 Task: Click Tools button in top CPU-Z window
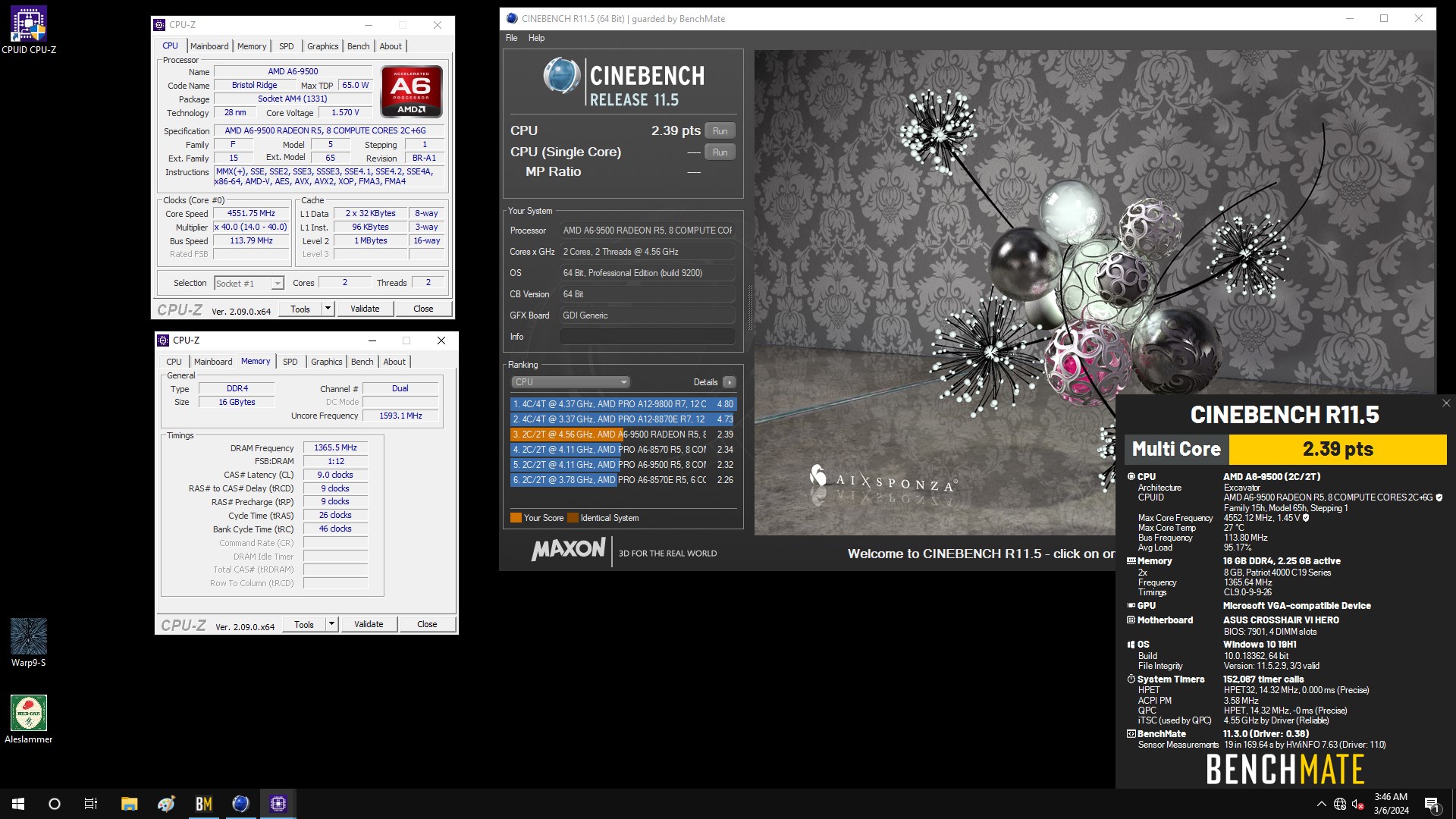(300, 309)
